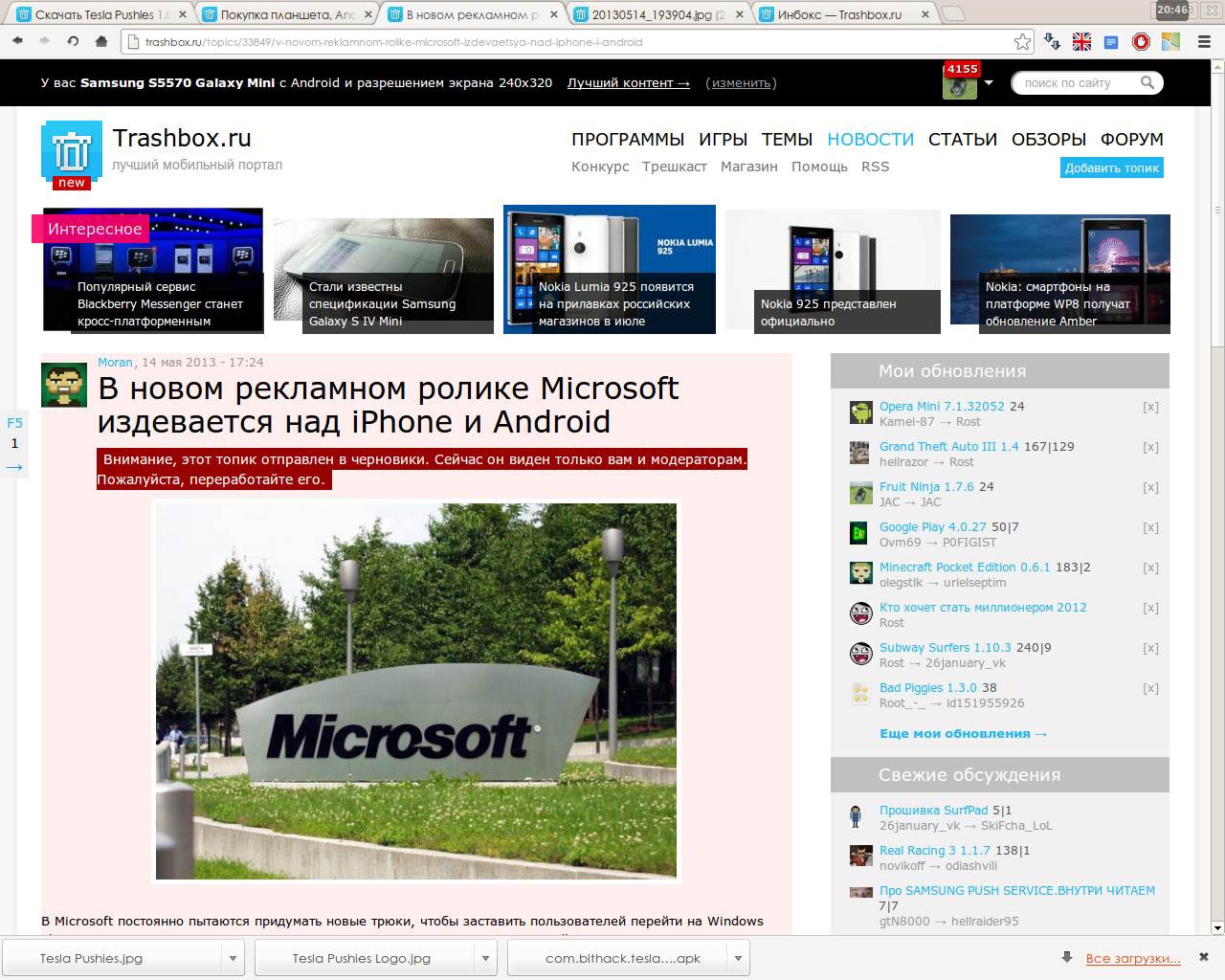Switch to 20130514_193904.jpg tab

(658, 14)
